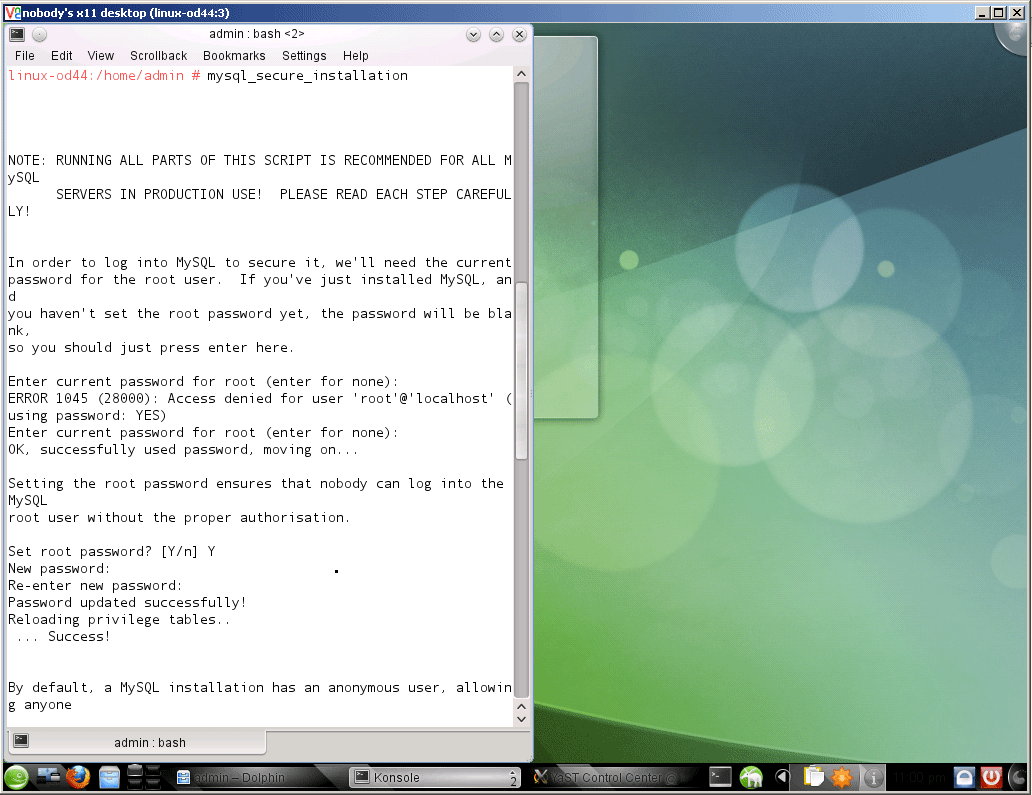
Task: Click the scroll up arrow of terminal scrollbar
Action: (x=521, y=74)
